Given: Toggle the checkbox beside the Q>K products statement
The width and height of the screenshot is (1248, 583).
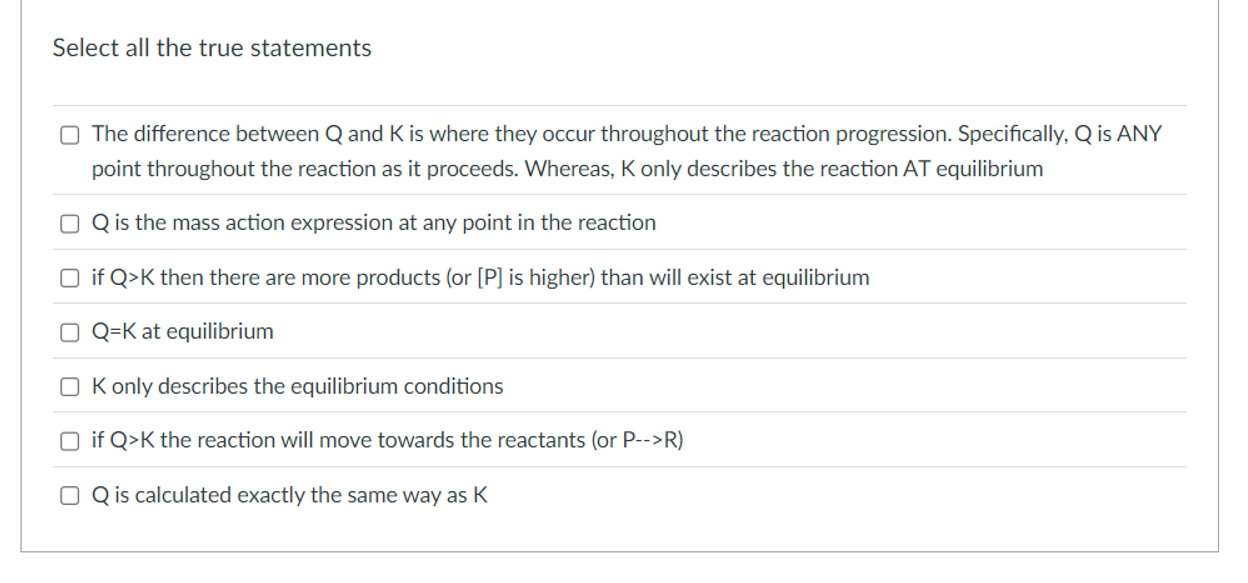Looking at the screenshot, I should [68, 277].
